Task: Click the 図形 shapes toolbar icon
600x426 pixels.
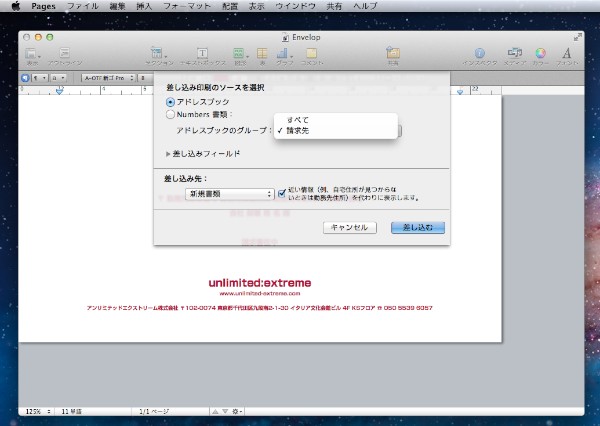Action: (x=240, y=56)
